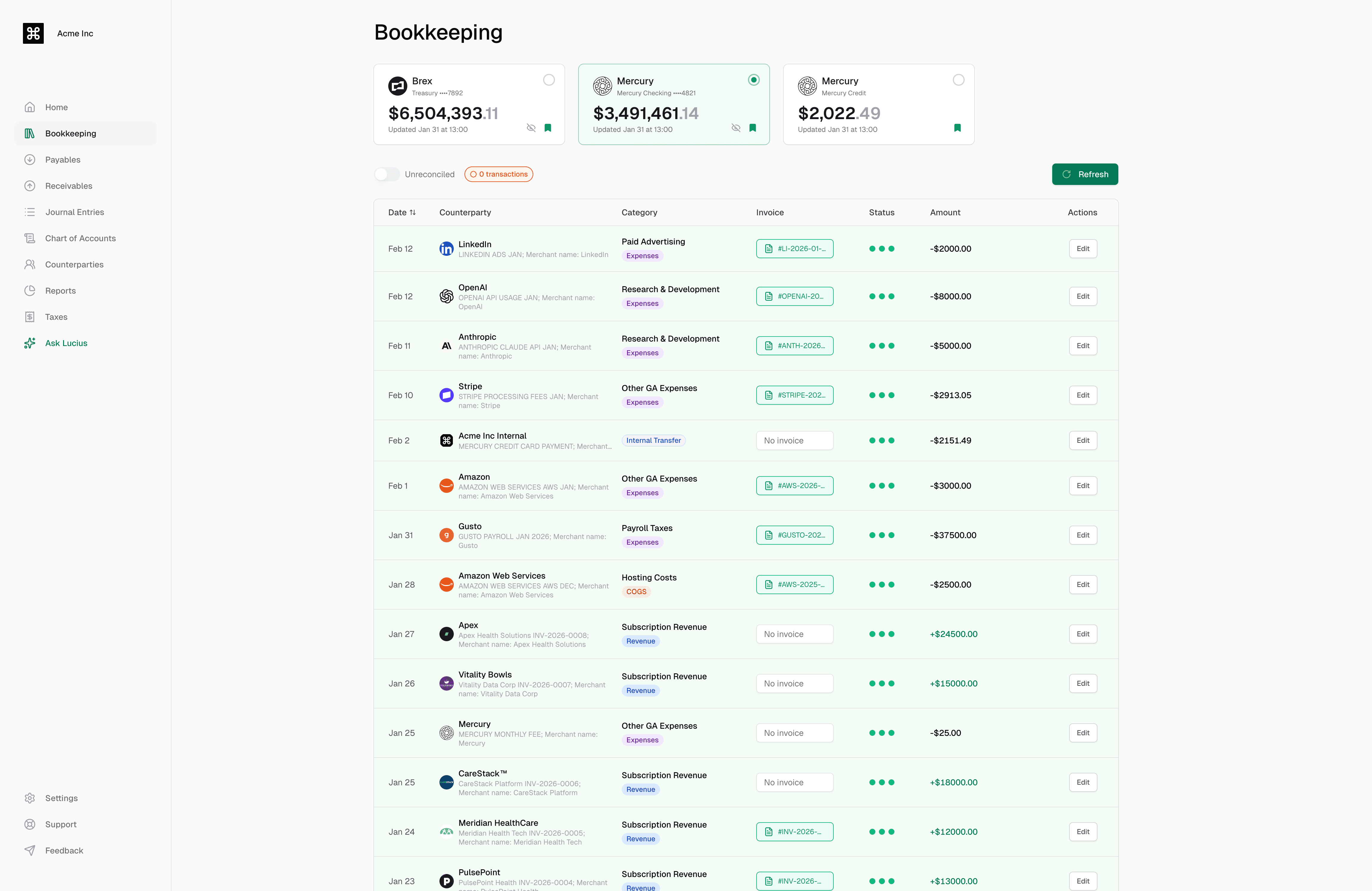Open No invoice selector for Apex row

[794, 634]
